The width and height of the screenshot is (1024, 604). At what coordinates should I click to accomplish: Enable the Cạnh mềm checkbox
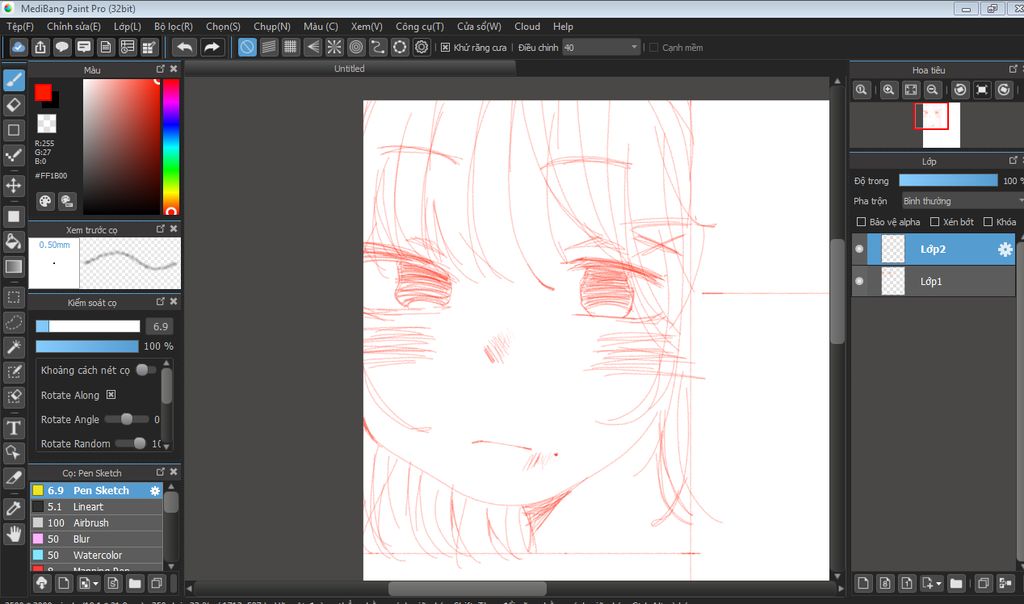point(654,48)
